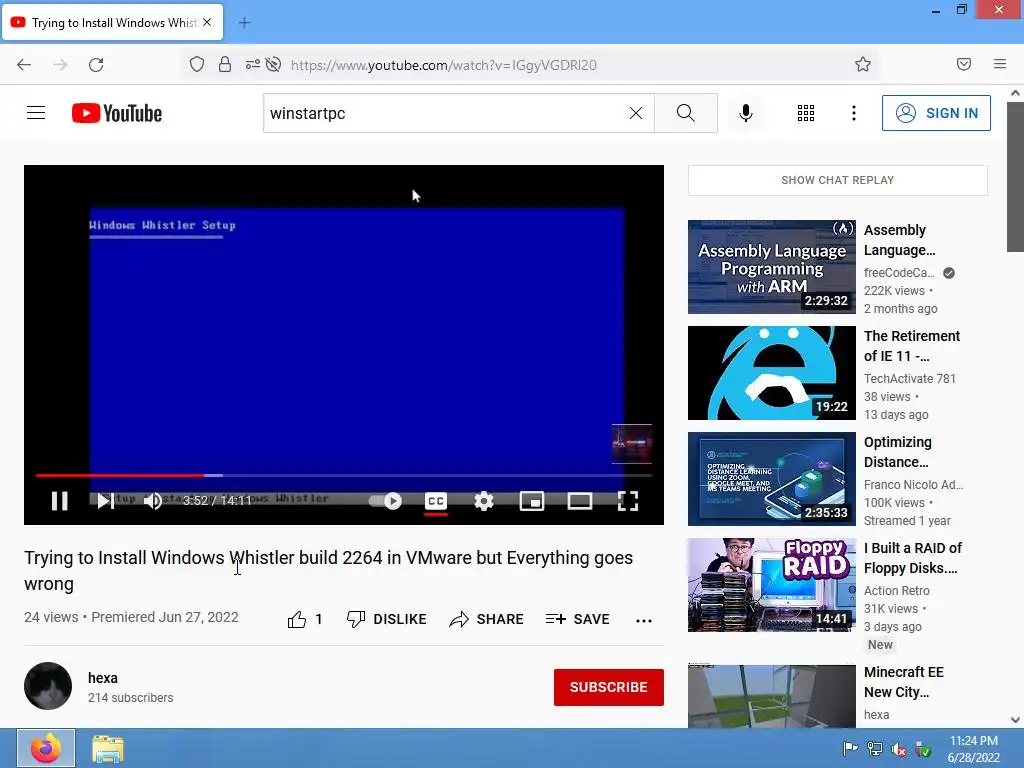The image size is (1024, 768).
Task: Save video to a playlist
Action: (577, 619)
